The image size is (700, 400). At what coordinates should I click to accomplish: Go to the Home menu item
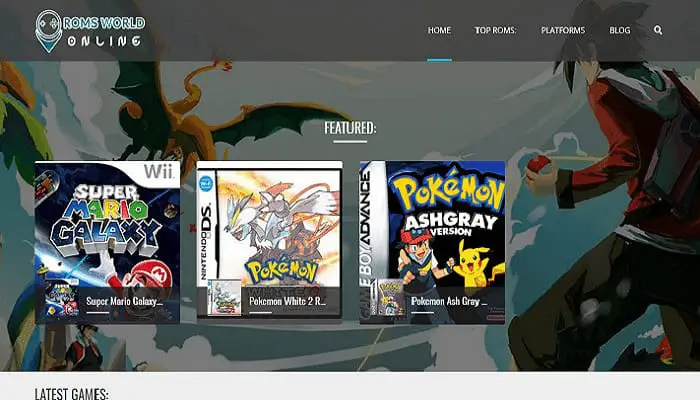tap(439, 30)
